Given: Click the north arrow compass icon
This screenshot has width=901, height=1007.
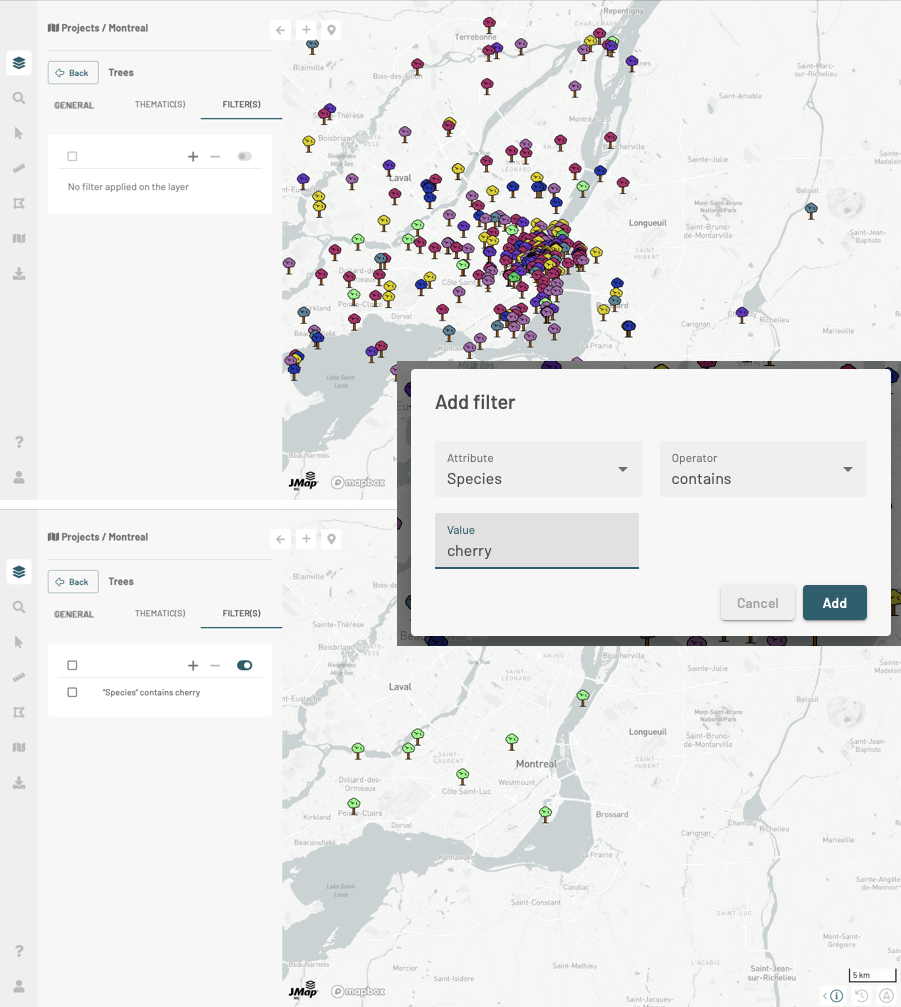Looking at the screenshot, I should [886, 995].
